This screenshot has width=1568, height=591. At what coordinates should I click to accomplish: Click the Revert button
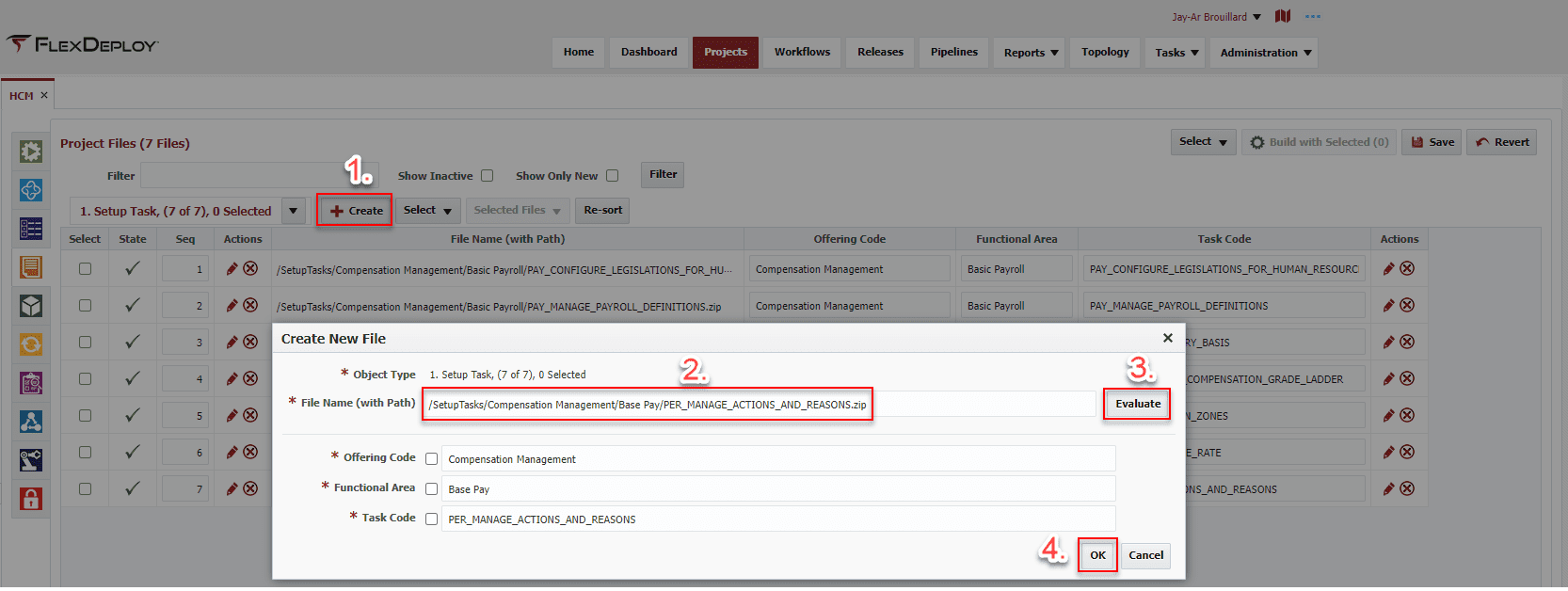click(x=1502, y=142)
